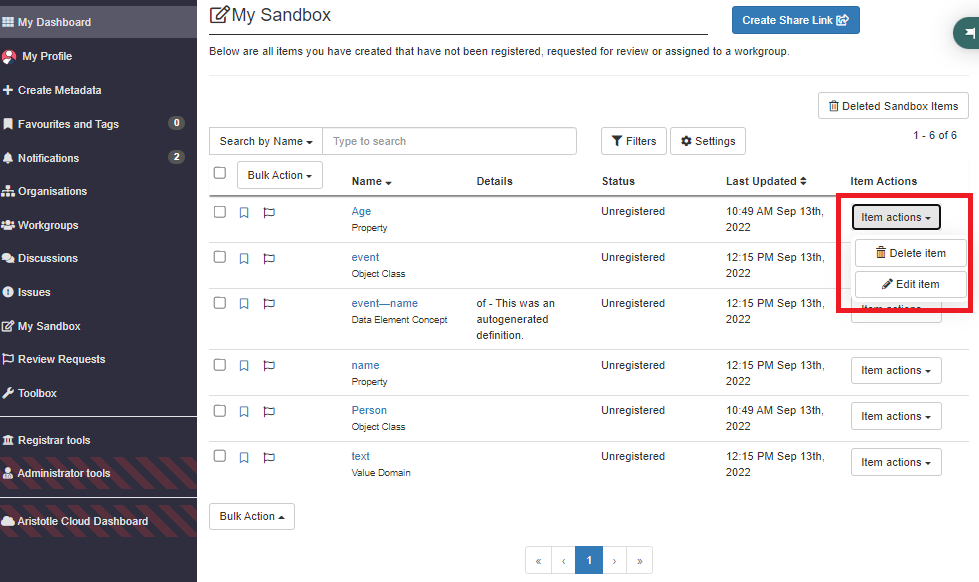The image size is (979, 582).
Task: Click the Last Updated sort icon
Action: point(803,181)
